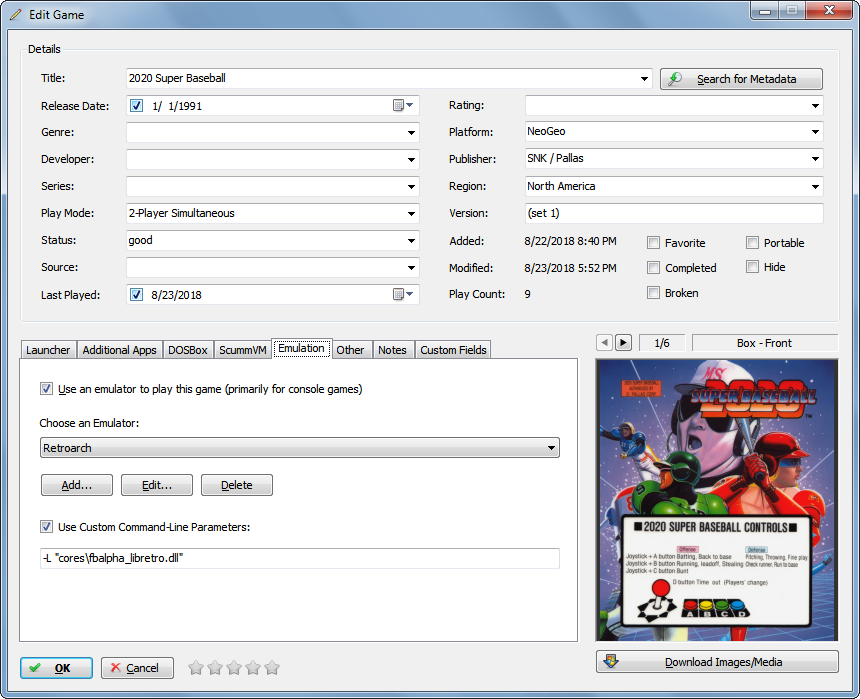The image size is (860, 699).
Task: Open the Platform dropdown showing NeoGeo
Action: pos(816,132)
